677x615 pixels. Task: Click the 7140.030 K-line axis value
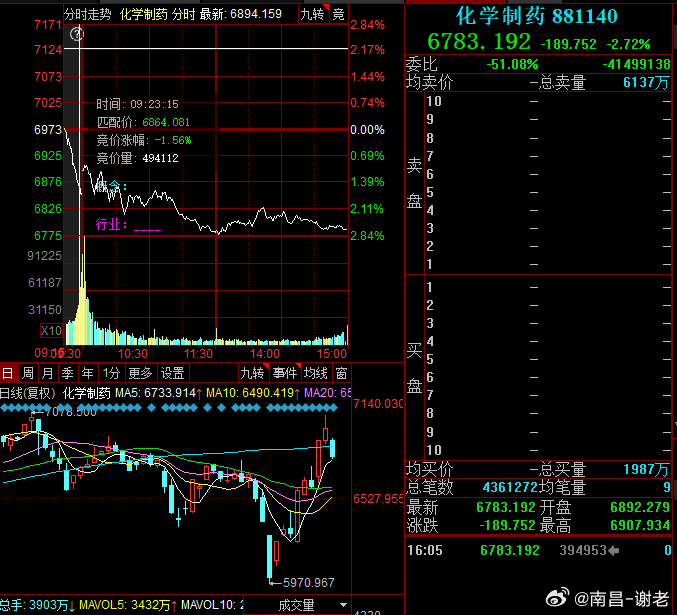coord(378,404)
